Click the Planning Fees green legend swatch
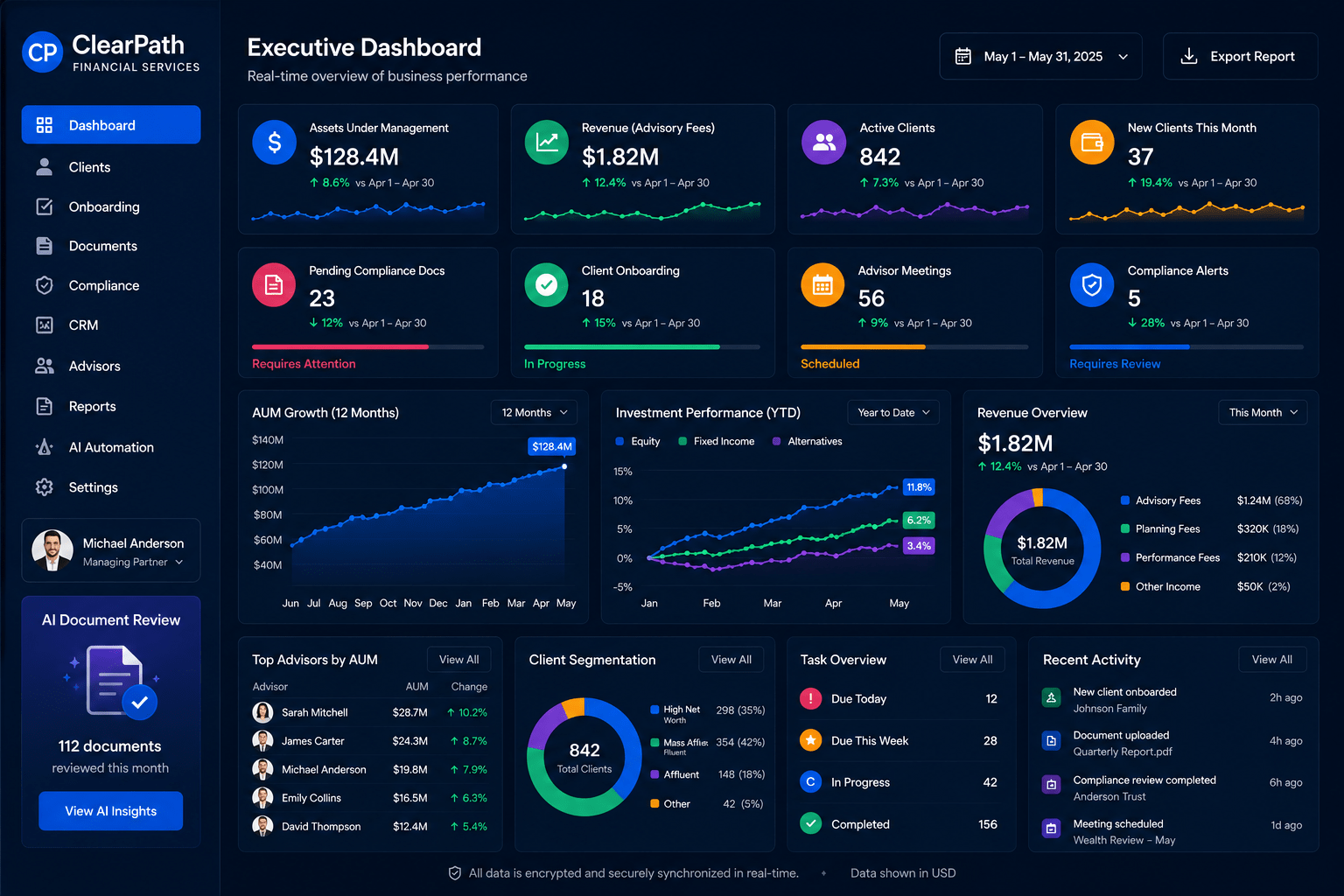 click(x=1125, y=528)
